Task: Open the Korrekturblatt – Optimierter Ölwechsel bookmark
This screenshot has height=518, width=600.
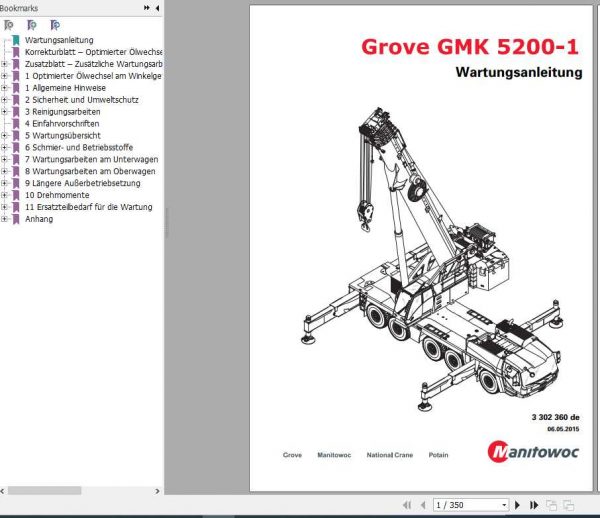Action: [93, 52]
